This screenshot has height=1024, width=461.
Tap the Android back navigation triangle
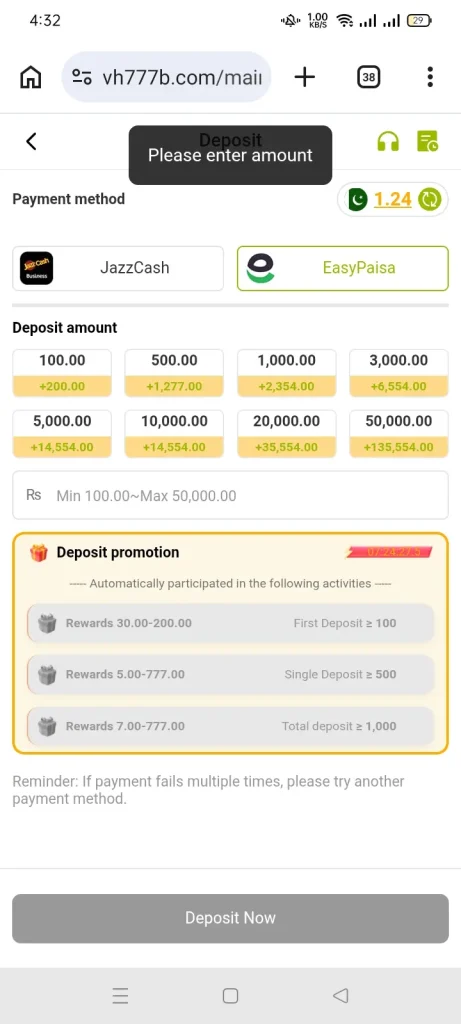click(x=340, y=995)
